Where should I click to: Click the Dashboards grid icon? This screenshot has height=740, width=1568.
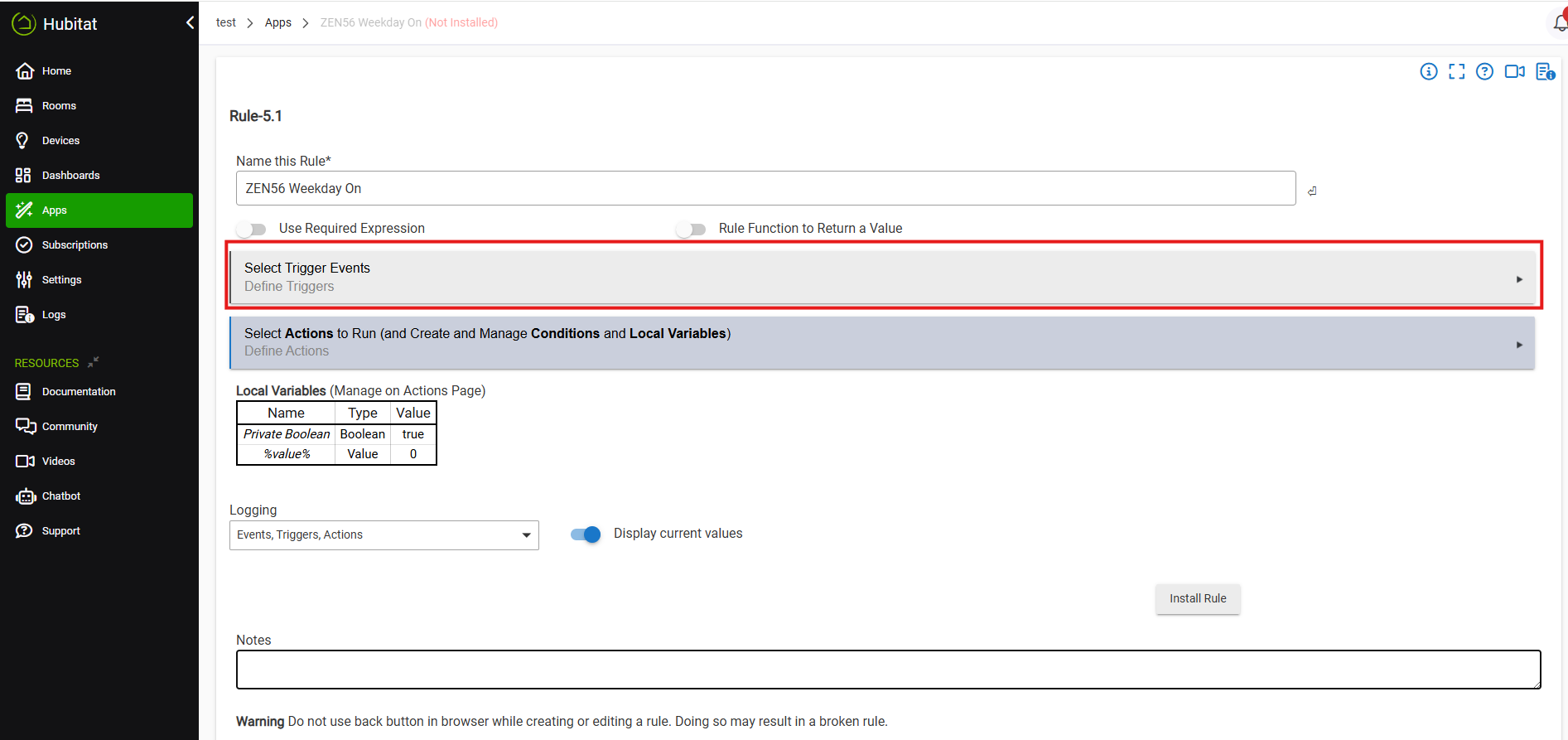23,176
